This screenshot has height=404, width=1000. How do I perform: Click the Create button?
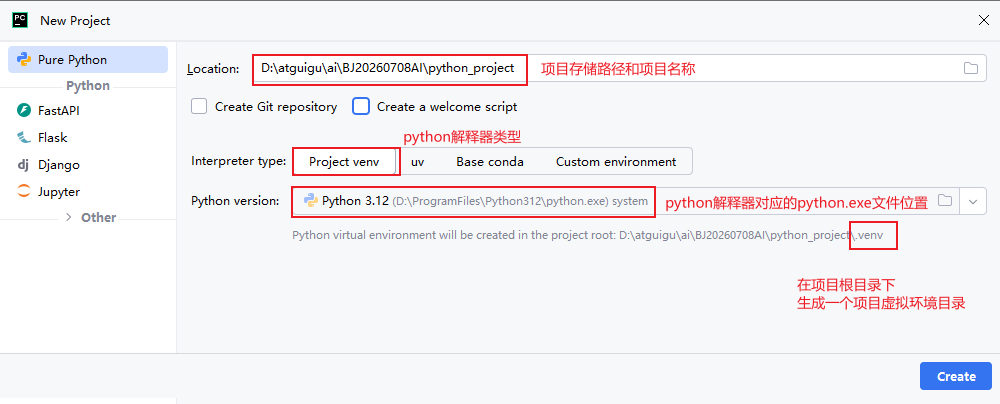coord(956,377)
